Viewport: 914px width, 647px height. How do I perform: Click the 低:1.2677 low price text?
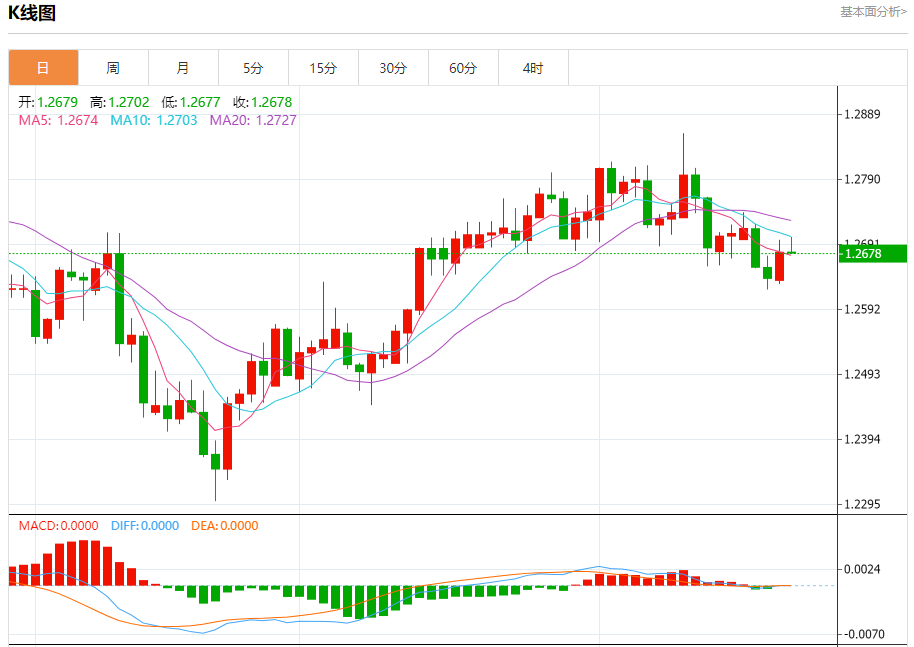pos(191,102)
